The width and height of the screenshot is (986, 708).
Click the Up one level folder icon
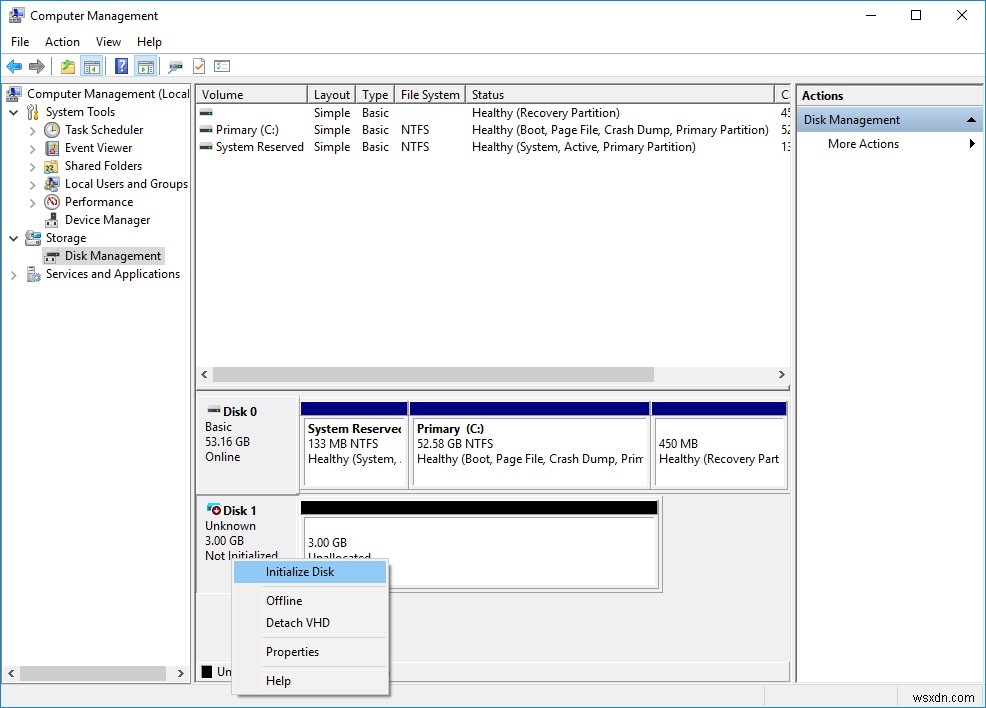pyautogui.click(x=68, y=66)
